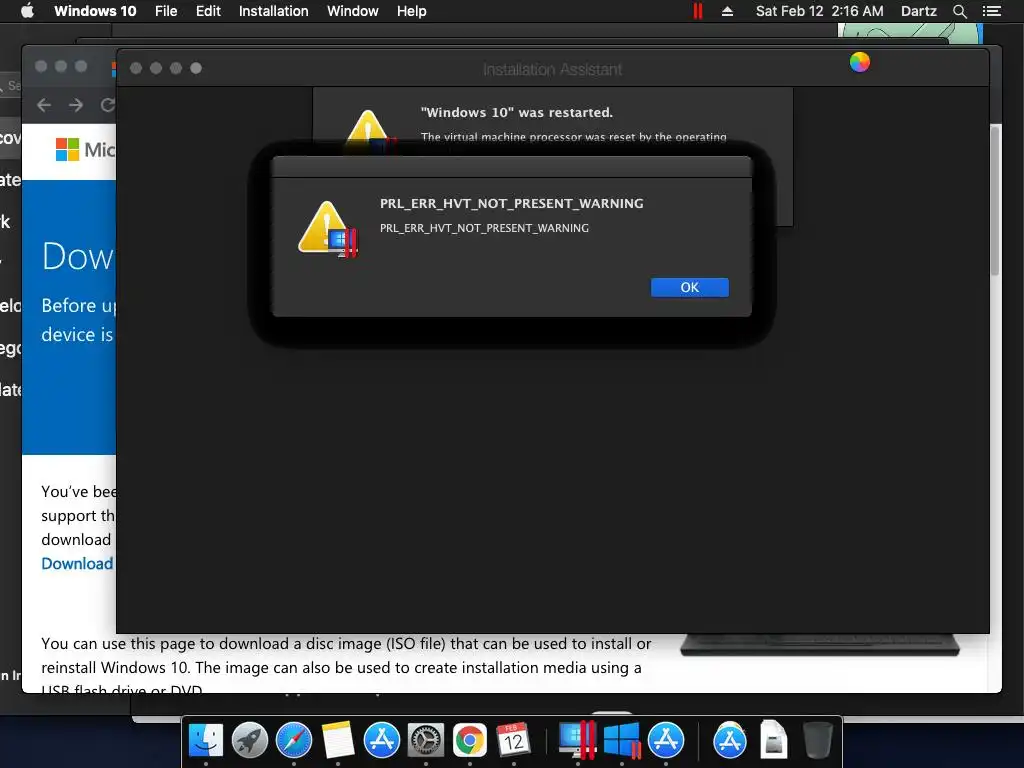Screen dimensions: 1024x768
Task: Click the Windows 10 virtual machine Dock icon
Action: coord(622,741)
